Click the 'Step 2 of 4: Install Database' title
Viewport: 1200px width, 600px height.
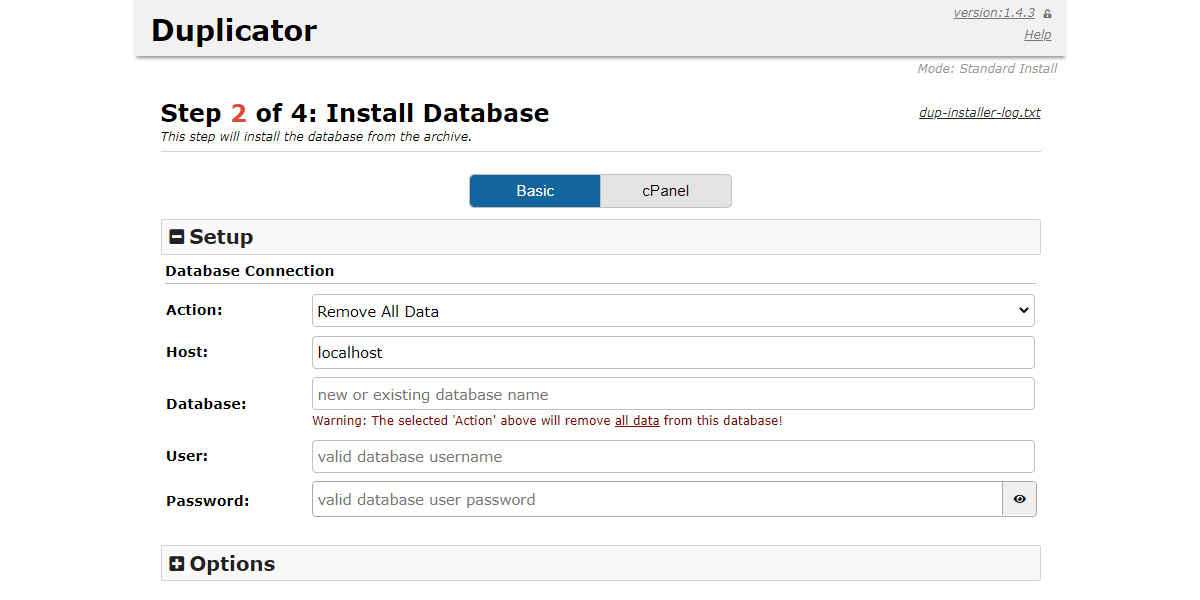point(355,113)
